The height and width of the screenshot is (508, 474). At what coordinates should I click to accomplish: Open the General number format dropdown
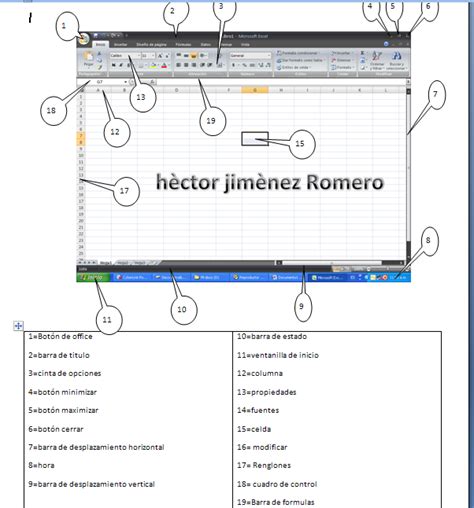click(269, 56)
